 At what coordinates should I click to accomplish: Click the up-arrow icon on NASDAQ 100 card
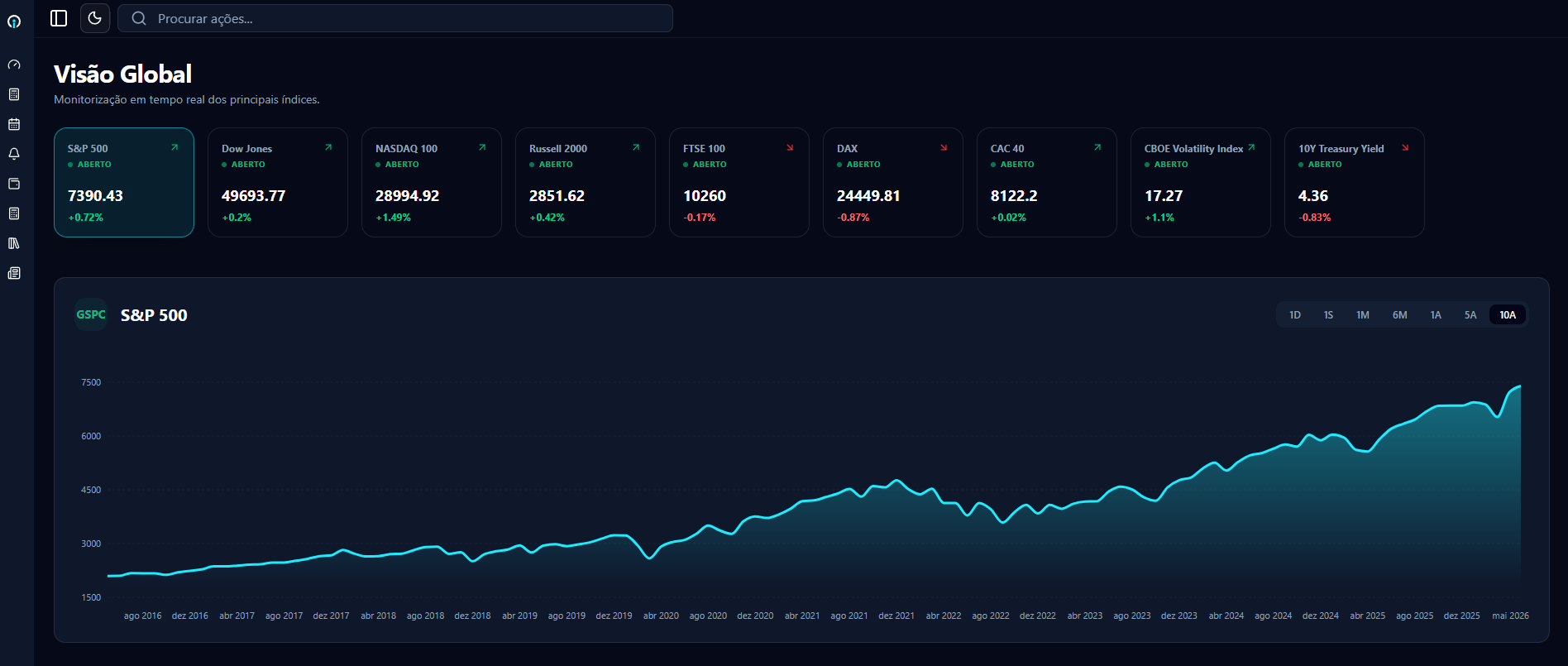pyautogui.click(x=482, y=147)
